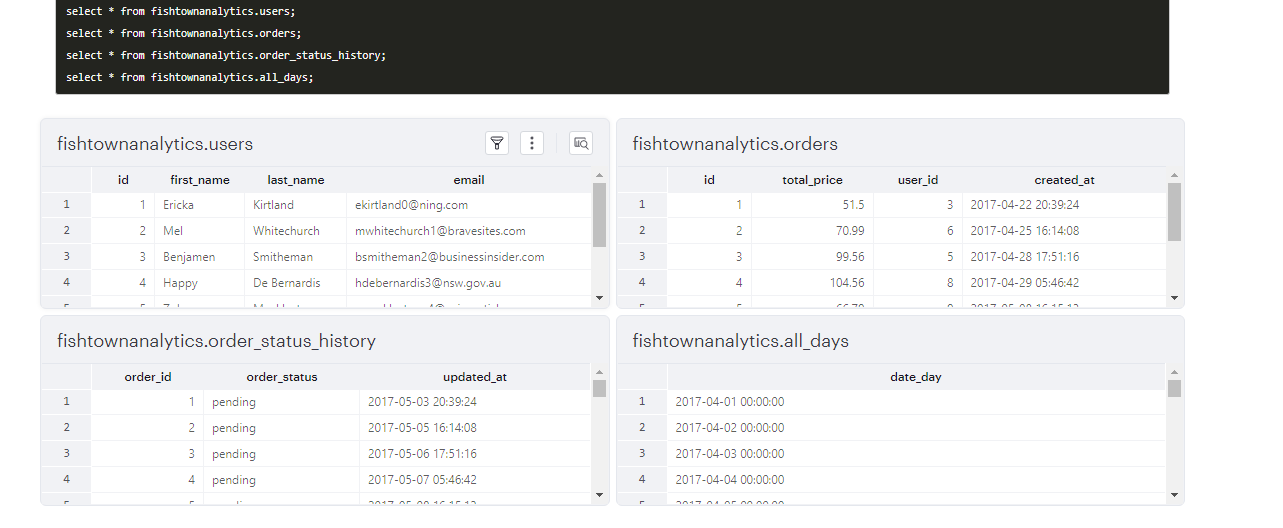Select the email ekirtland0@ning.com
The height and width of the screenshot is (528, 1283).
tap(469, 205)
